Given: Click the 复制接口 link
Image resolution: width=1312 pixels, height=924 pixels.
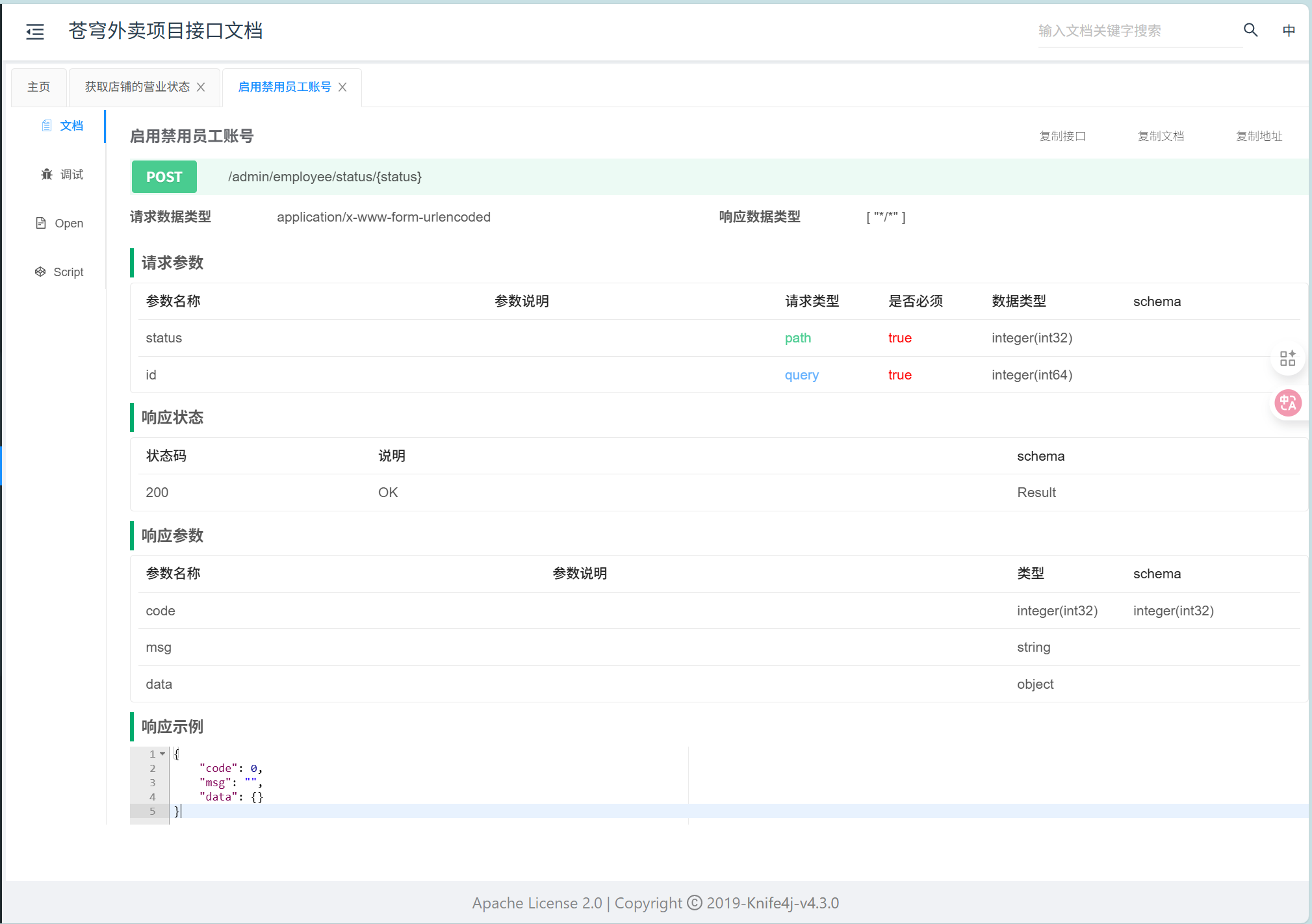Looking at the screenshot, I should (1063, 136).
